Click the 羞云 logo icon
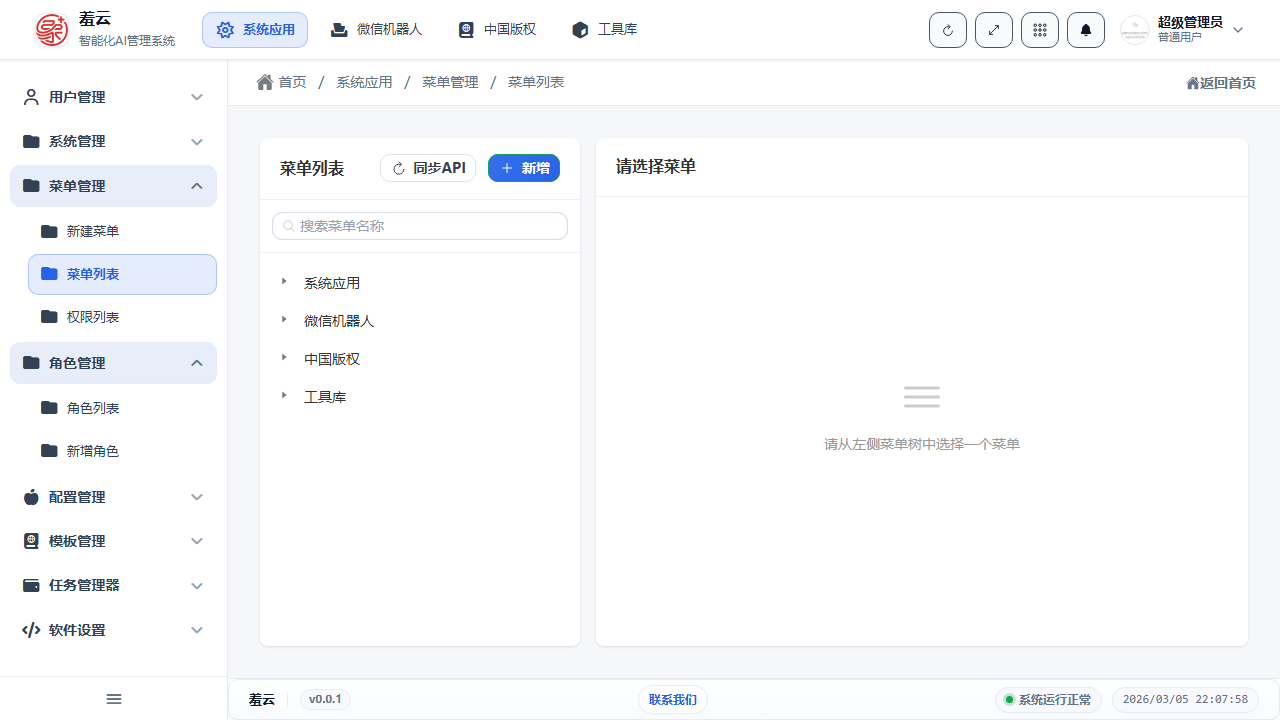This screenshot has width=1280, height=720. [x=51, y=29]
